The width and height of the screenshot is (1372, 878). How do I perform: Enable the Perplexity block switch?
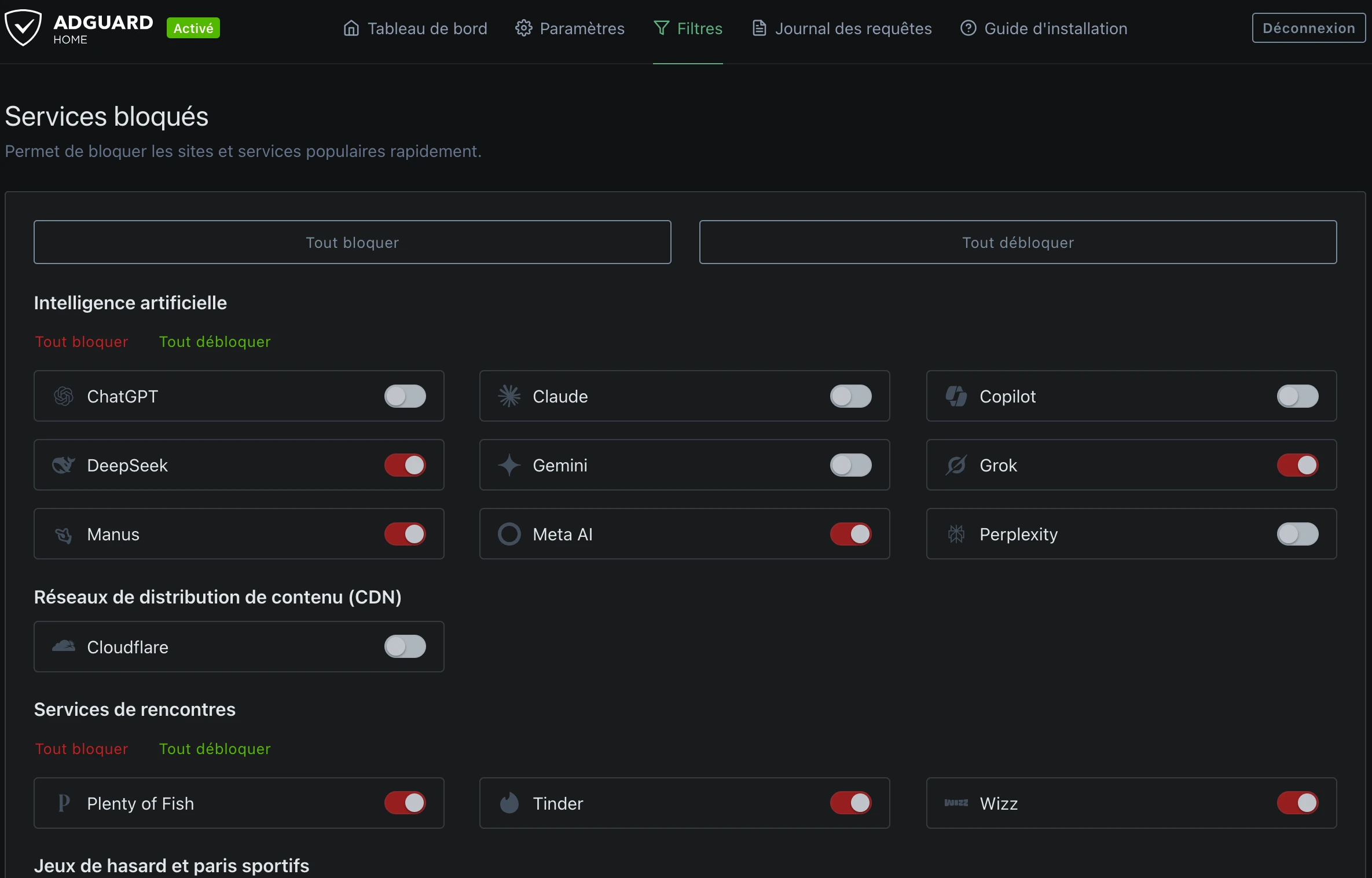click(x=1298, y=534)
